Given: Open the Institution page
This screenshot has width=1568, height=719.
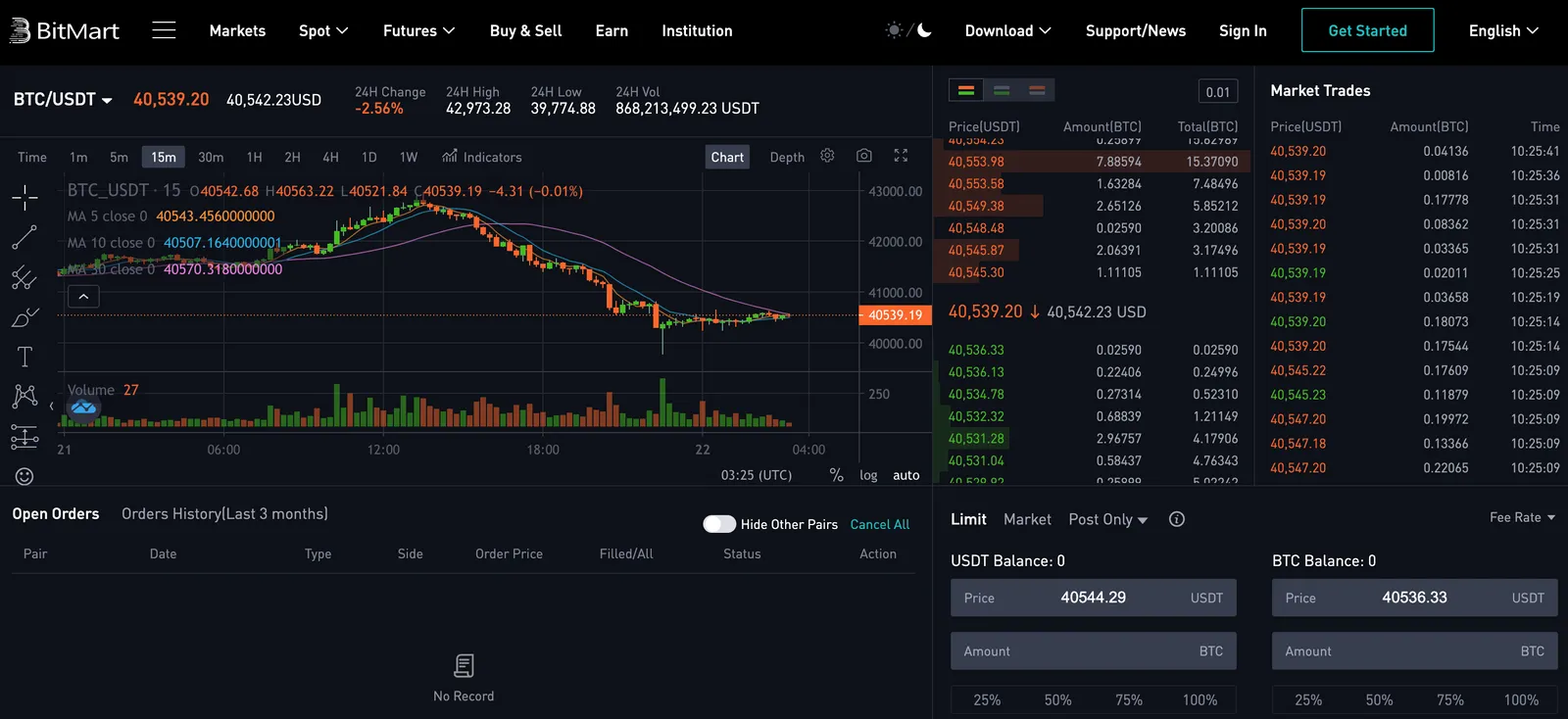Looking at the screenshot, I should pyautogui.click(x=697, y=30).
